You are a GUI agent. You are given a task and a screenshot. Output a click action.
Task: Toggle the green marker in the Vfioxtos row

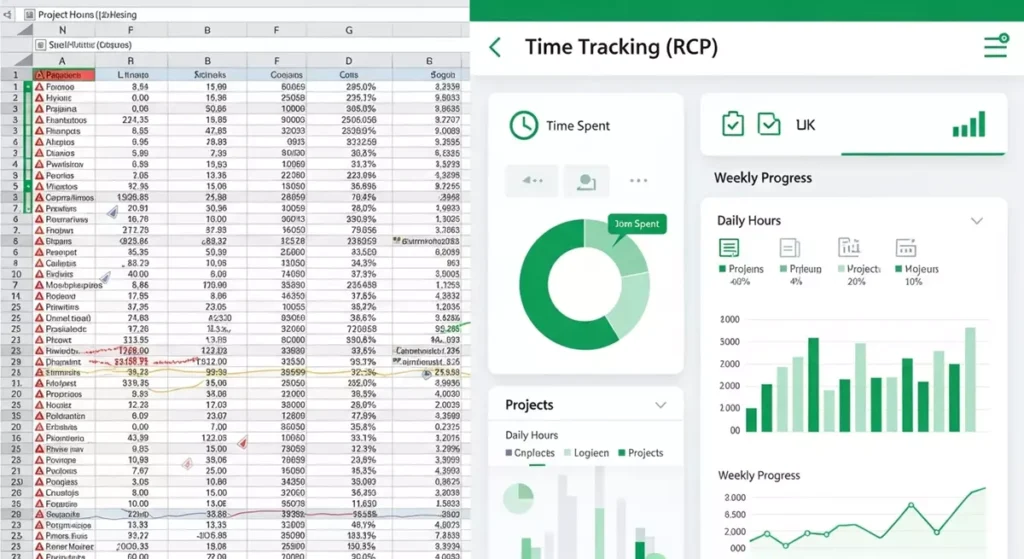coord(28,186)
